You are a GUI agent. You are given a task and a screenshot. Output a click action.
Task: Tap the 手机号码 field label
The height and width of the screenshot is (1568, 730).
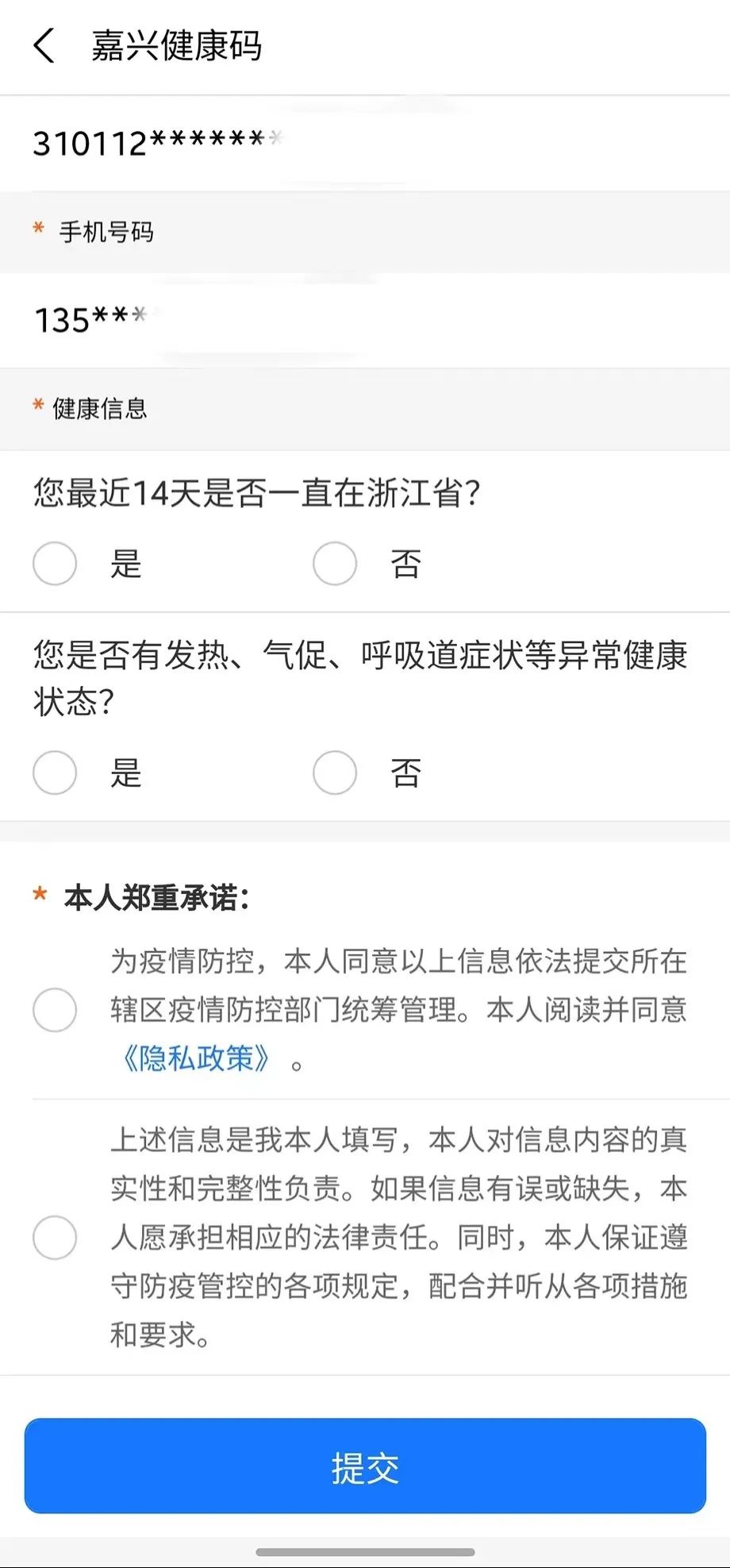click(x=106, y=232)
